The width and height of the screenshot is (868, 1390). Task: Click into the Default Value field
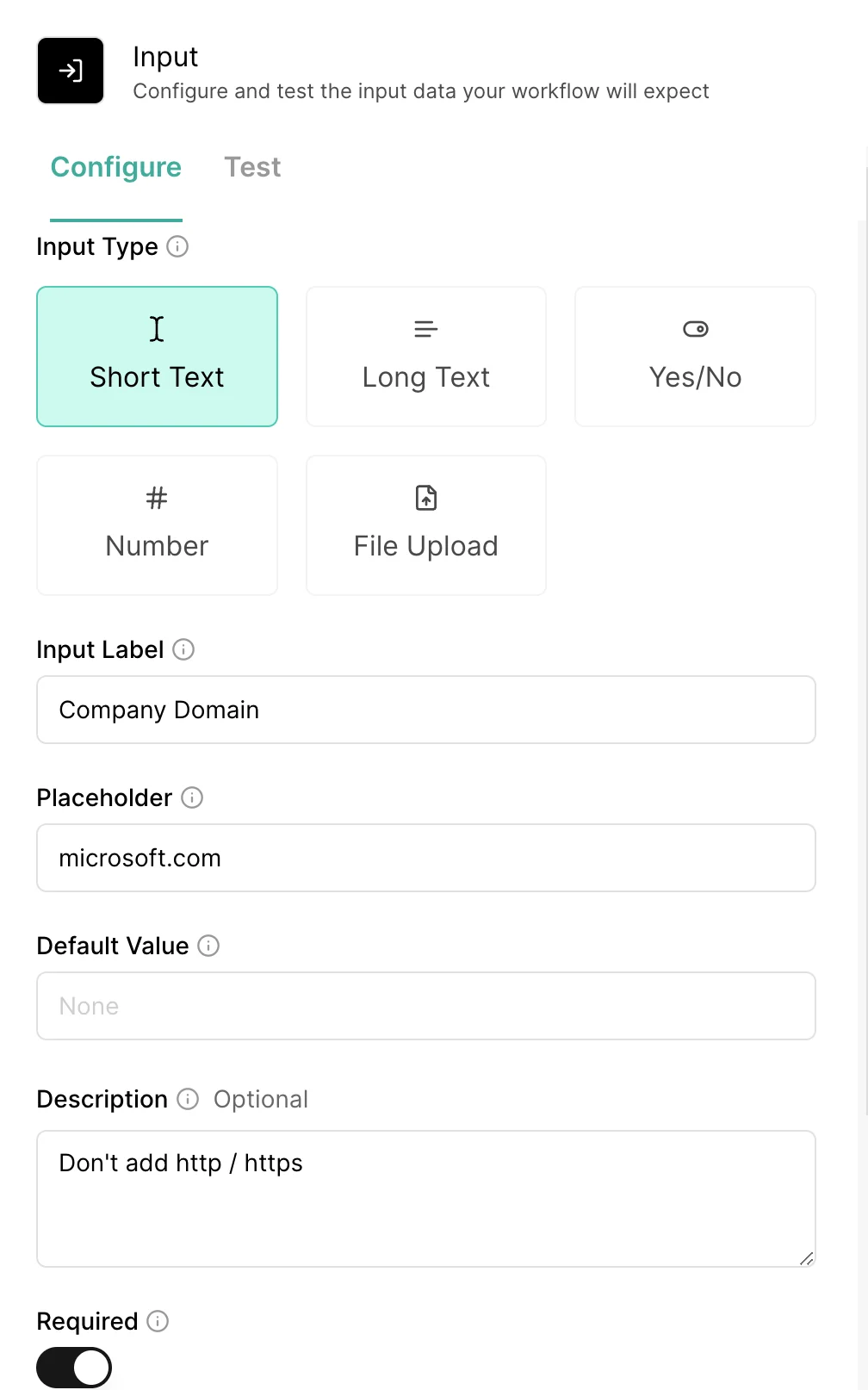426,1006
